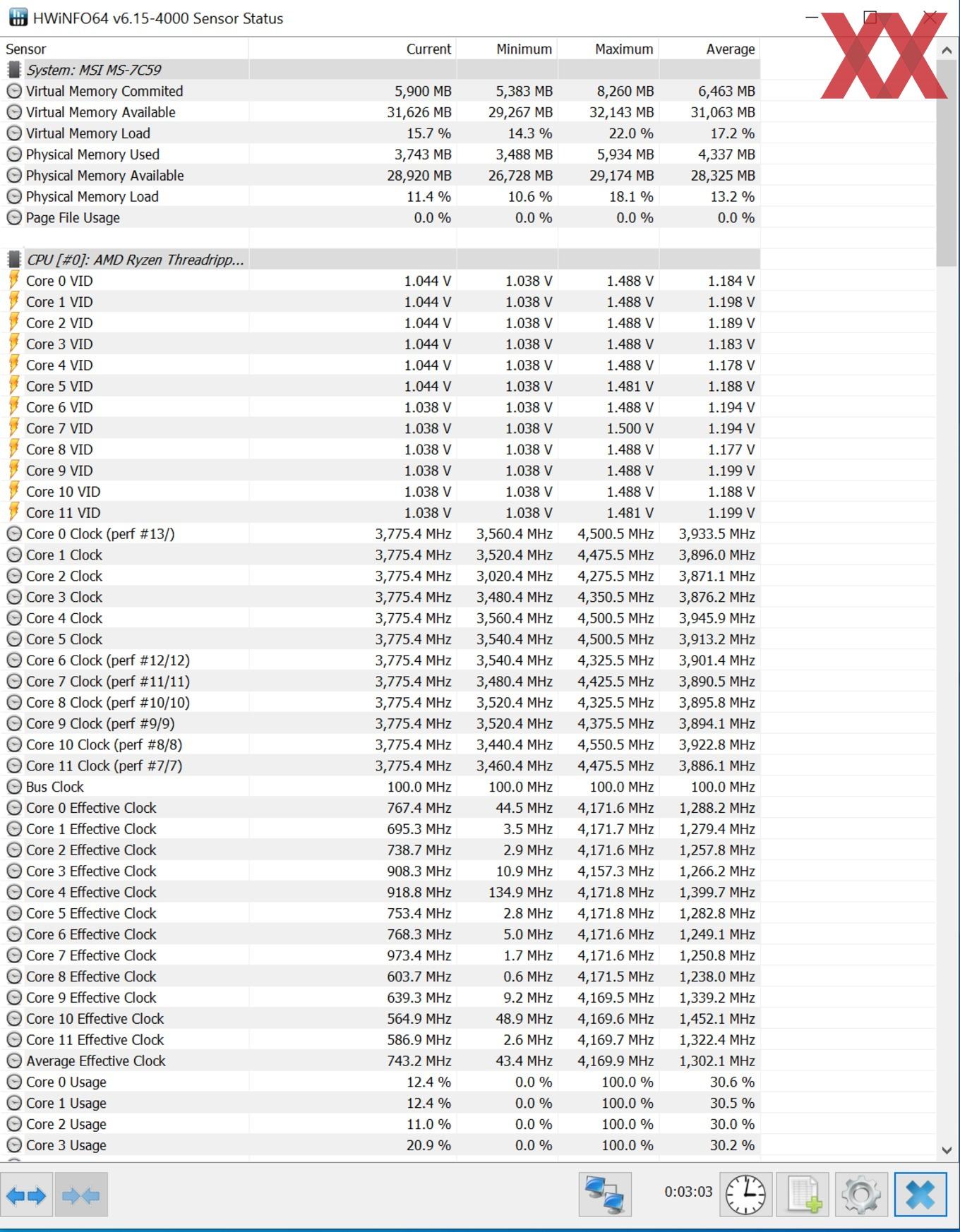Click the lightning icon next to Core 0 VID
The width and height of the screenshot is (960, 1232).
coord(13,280)
